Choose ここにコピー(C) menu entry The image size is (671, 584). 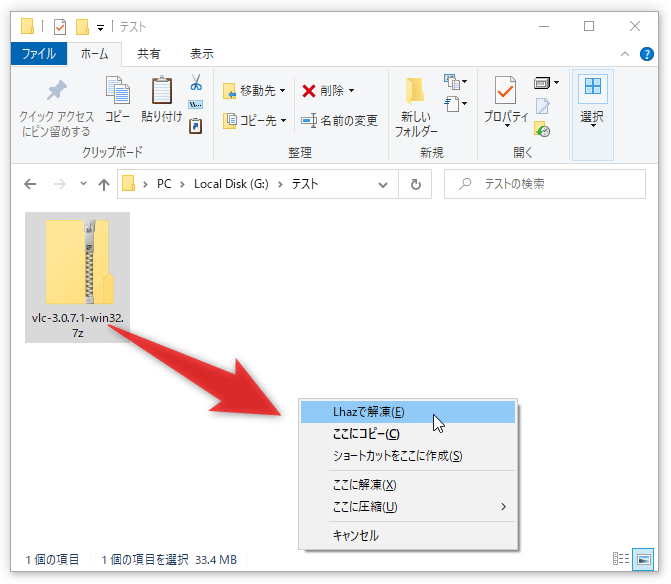pos(408,434)
